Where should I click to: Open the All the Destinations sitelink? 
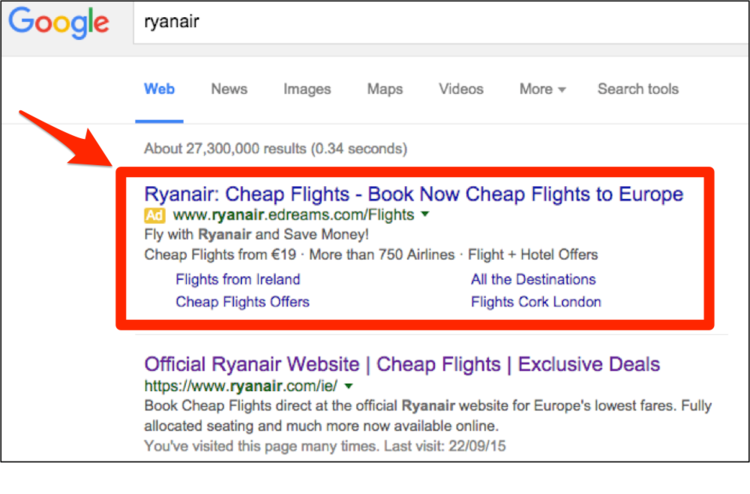[x=533, y=279]
